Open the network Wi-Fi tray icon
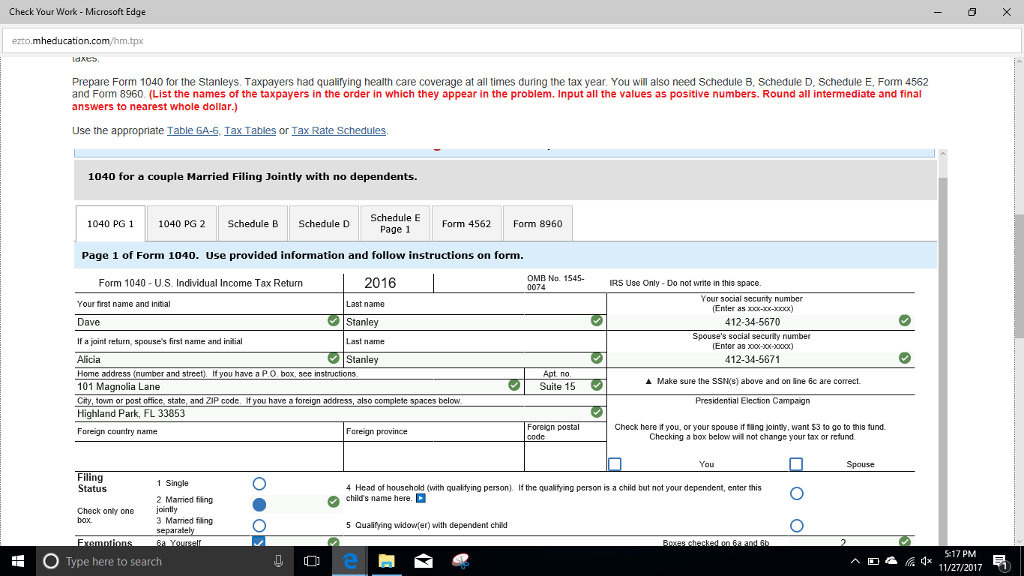This screenshot has width=1024, height=576. tap(910, 561)
